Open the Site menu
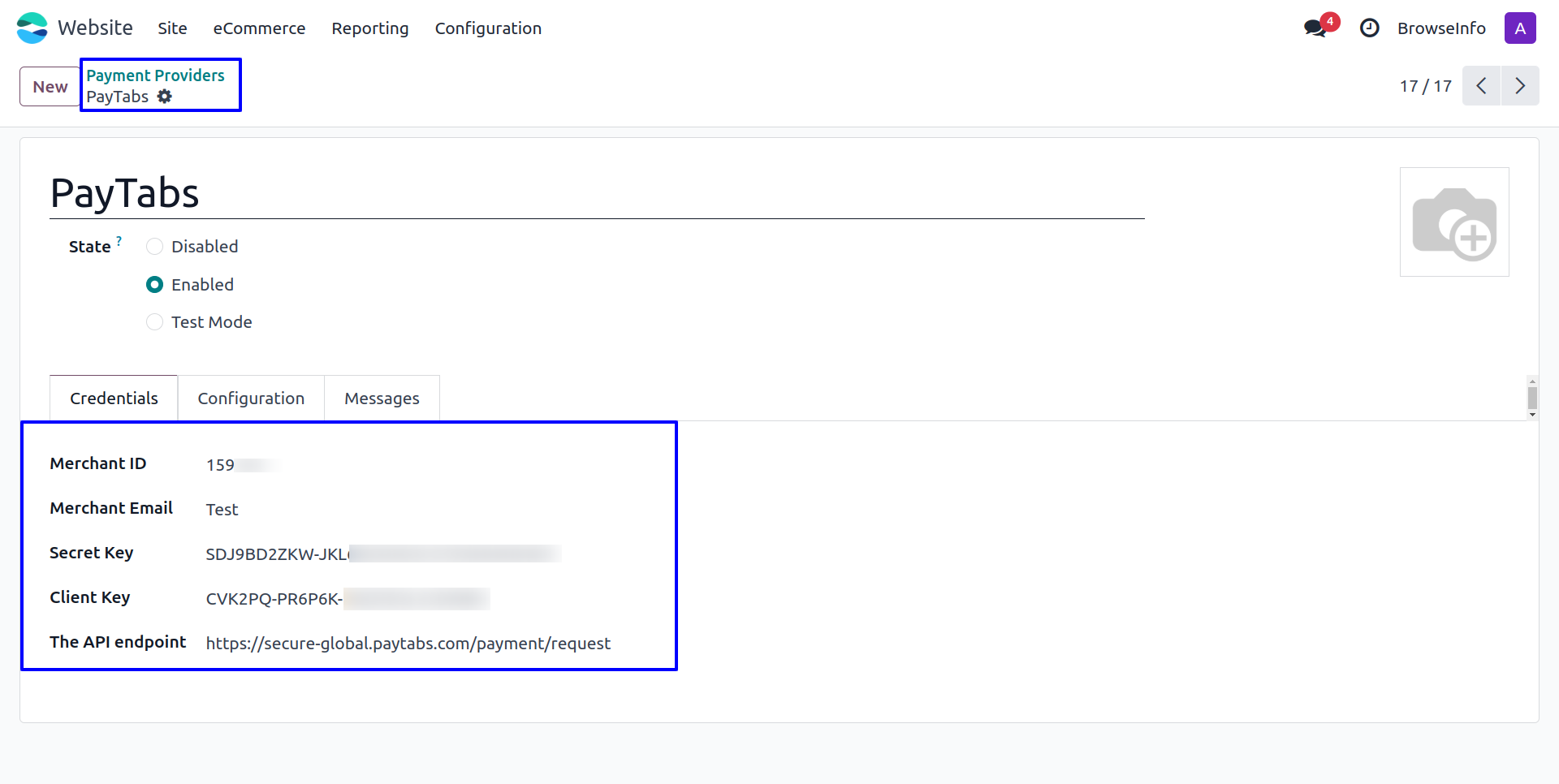The height and width of the screenshot is (784, 1559). coord(172,28)
